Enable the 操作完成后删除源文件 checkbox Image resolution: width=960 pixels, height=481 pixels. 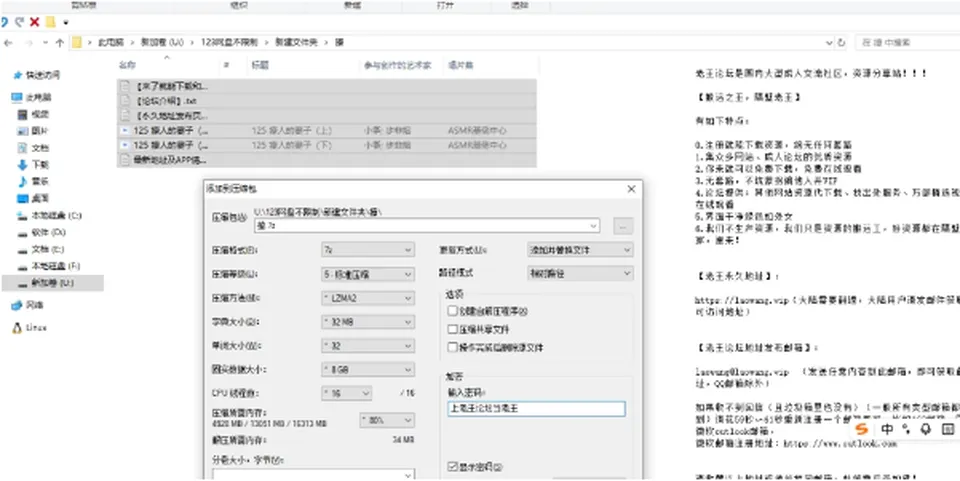coord(452,347)
